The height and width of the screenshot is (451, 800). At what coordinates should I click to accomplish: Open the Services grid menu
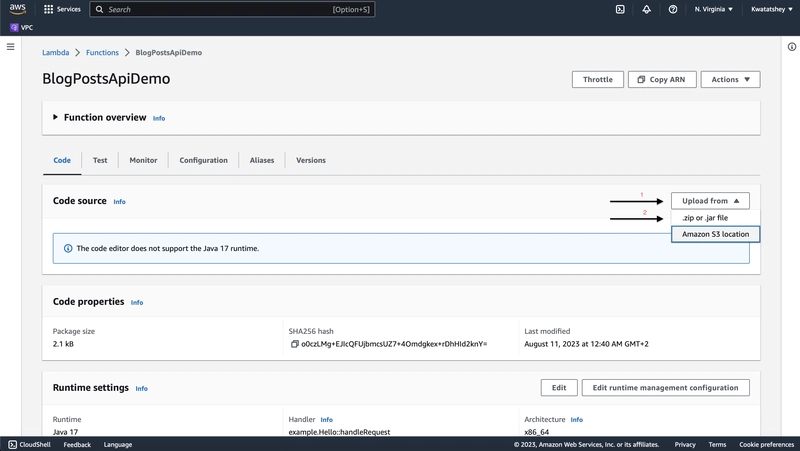pyautogui.click(x=62, y=9)
